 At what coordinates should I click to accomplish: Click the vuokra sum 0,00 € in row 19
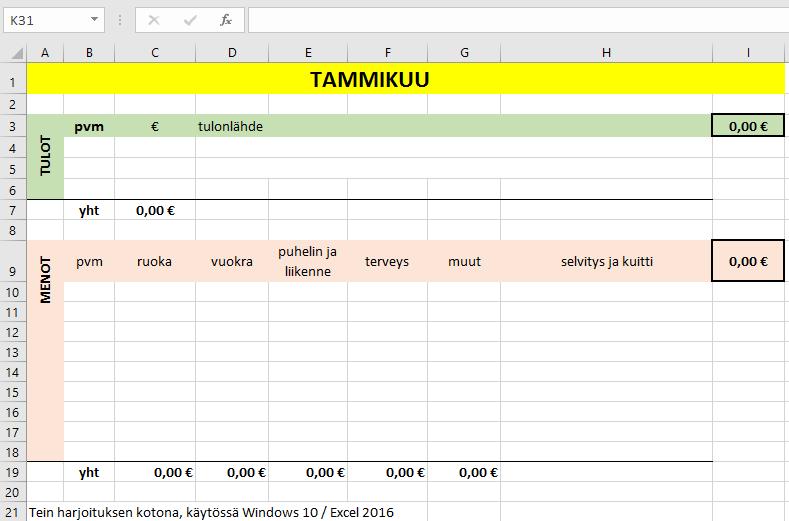point(232,472)
